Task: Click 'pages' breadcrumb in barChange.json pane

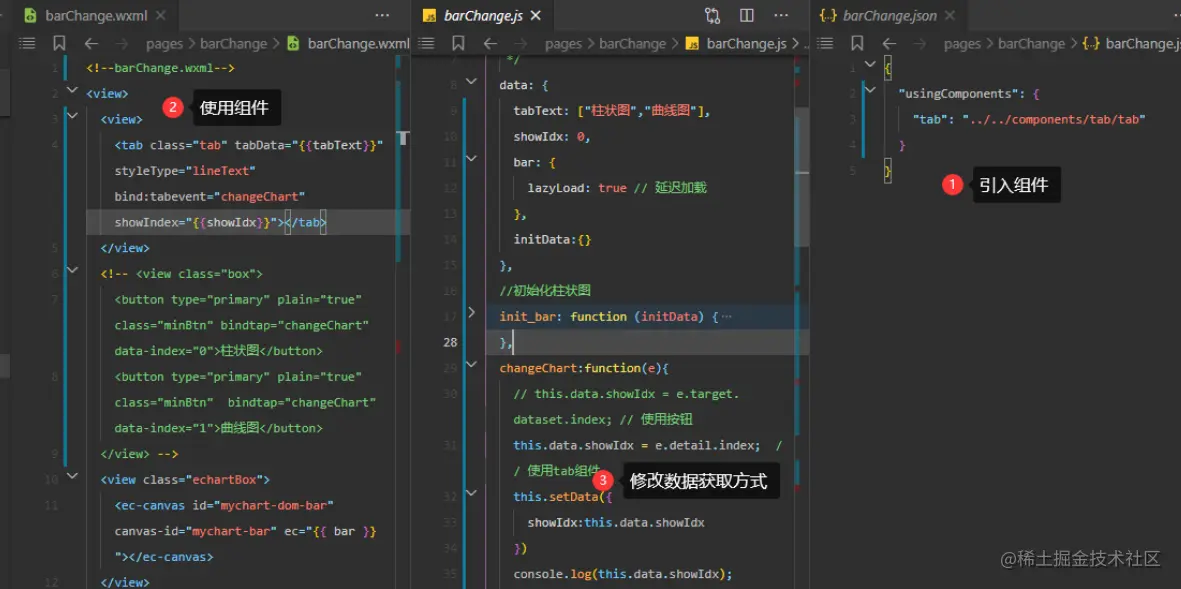Action: 962,44
